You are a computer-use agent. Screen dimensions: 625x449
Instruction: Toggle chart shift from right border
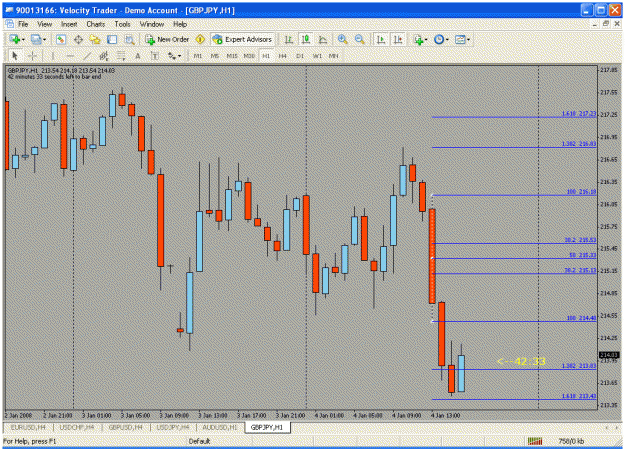[398, 39]
